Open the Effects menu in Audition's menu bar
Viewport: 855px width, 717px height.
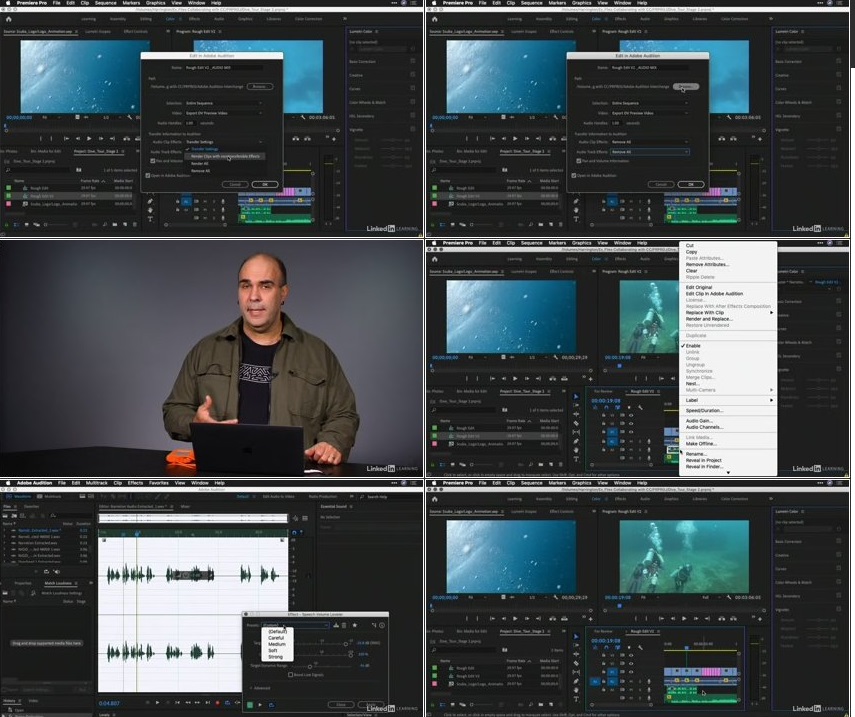pos(135,483)
